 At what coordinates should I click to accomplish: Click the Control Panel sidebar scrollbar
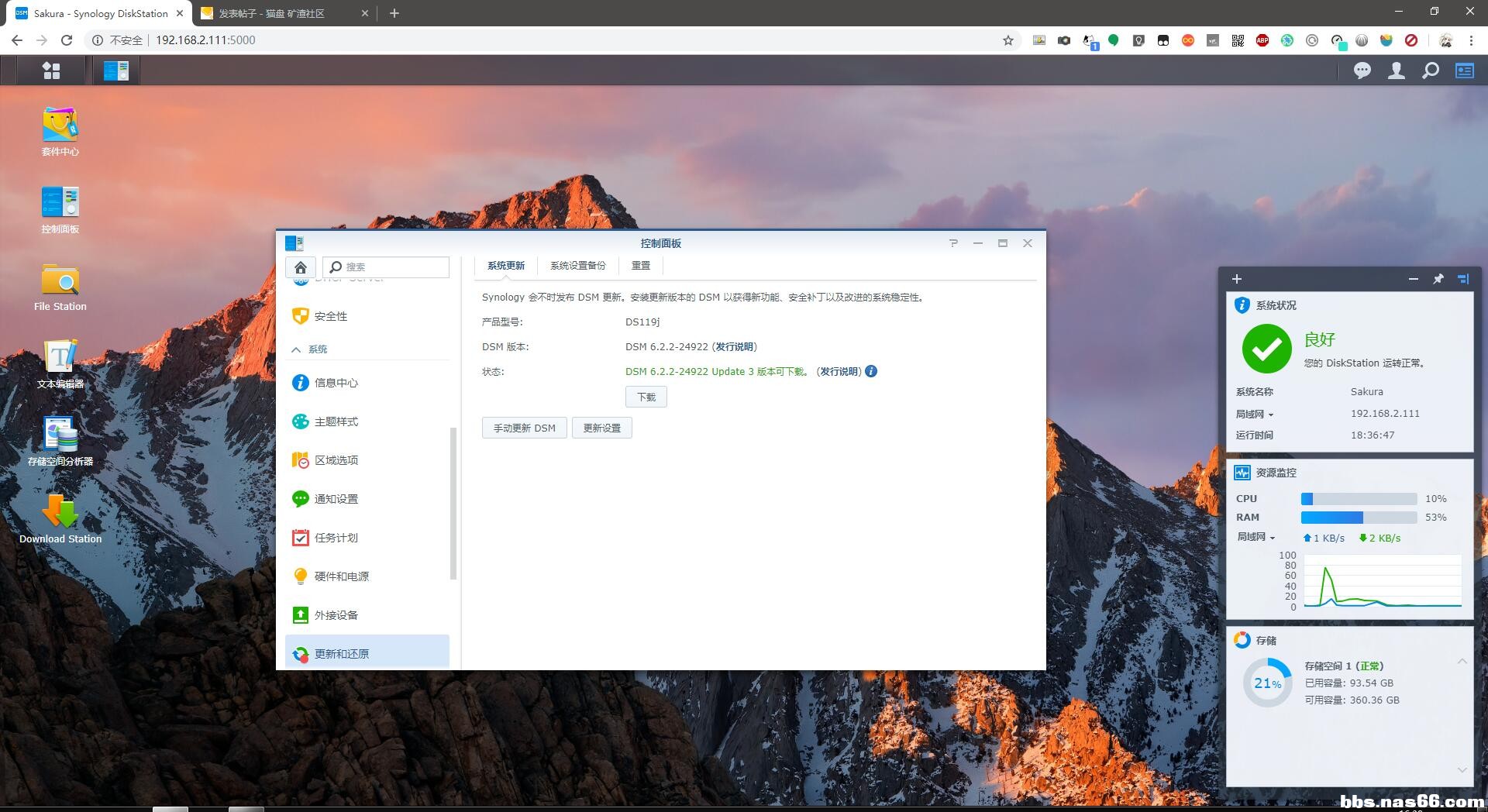click(453, 504)
